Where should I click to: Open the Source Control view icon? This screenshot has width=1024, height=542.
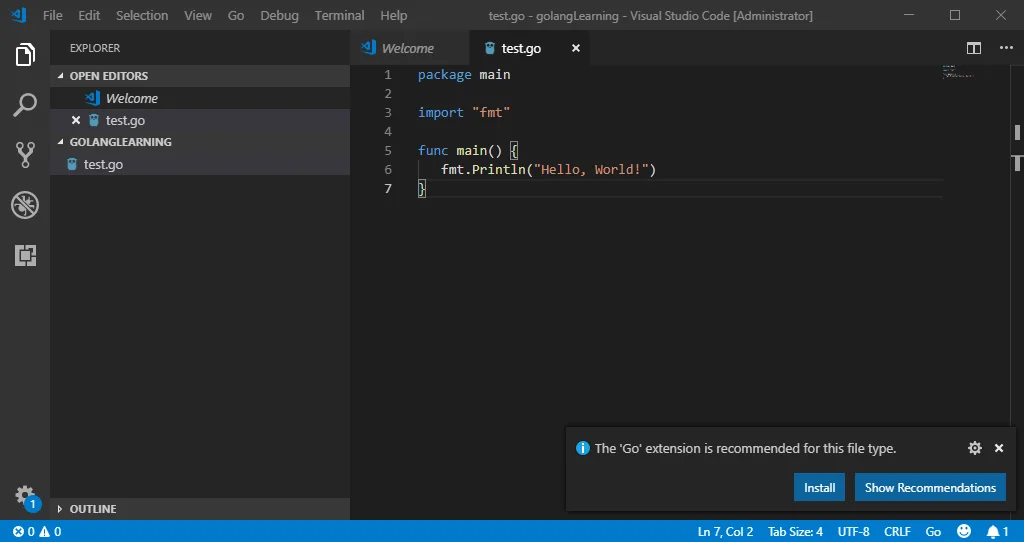click(25, 155)
